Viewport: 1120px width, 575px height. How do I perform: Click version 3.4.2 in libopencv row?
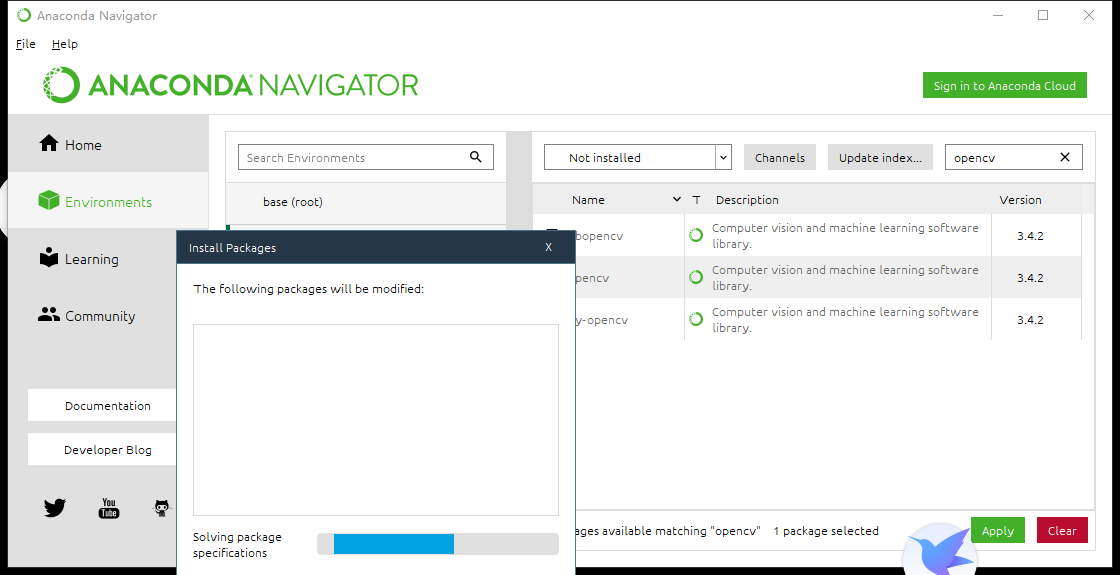pos(1030,235)
